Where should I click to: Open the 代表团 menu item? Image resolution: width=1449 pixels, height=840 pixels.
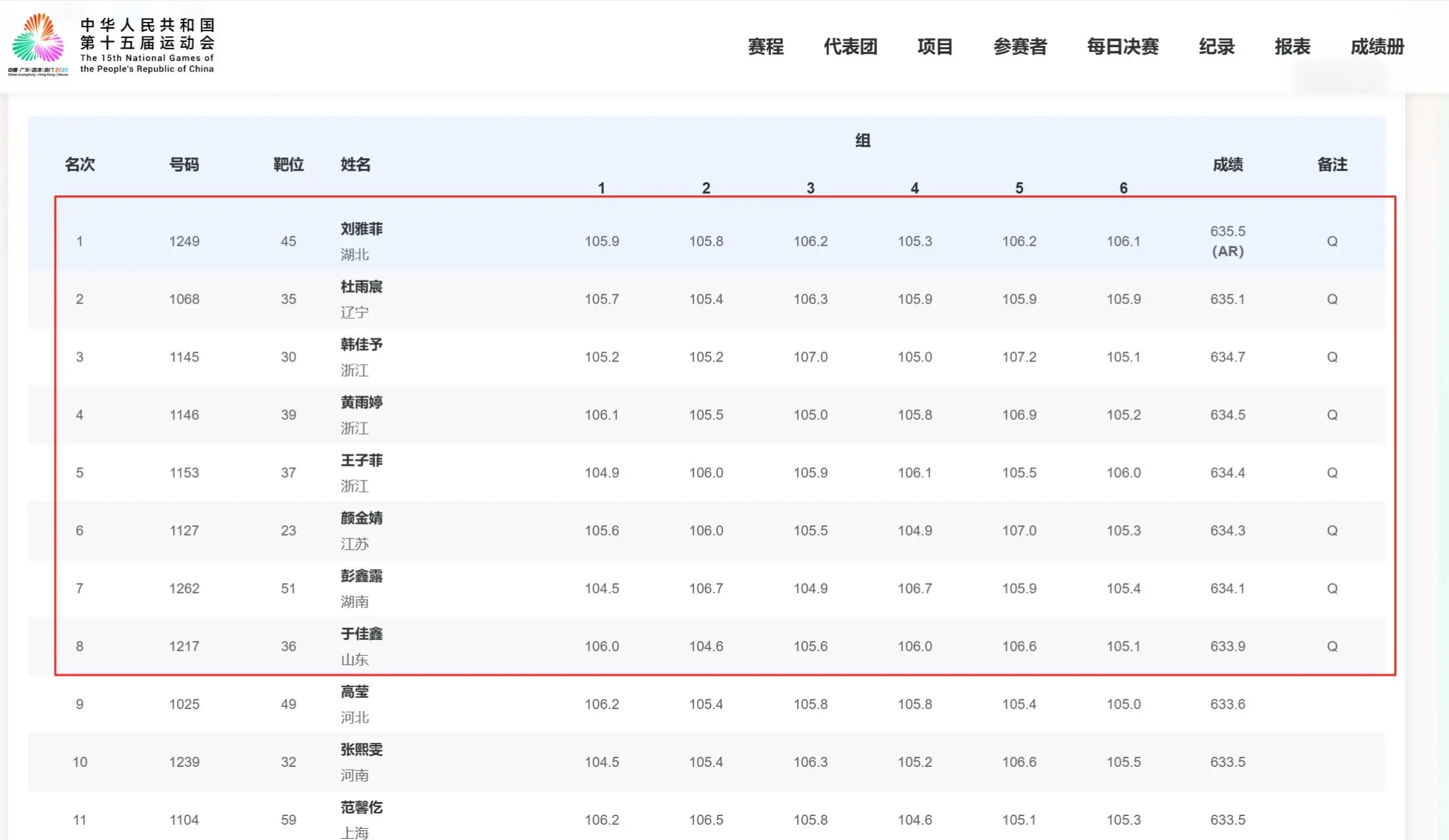point(850,47)
